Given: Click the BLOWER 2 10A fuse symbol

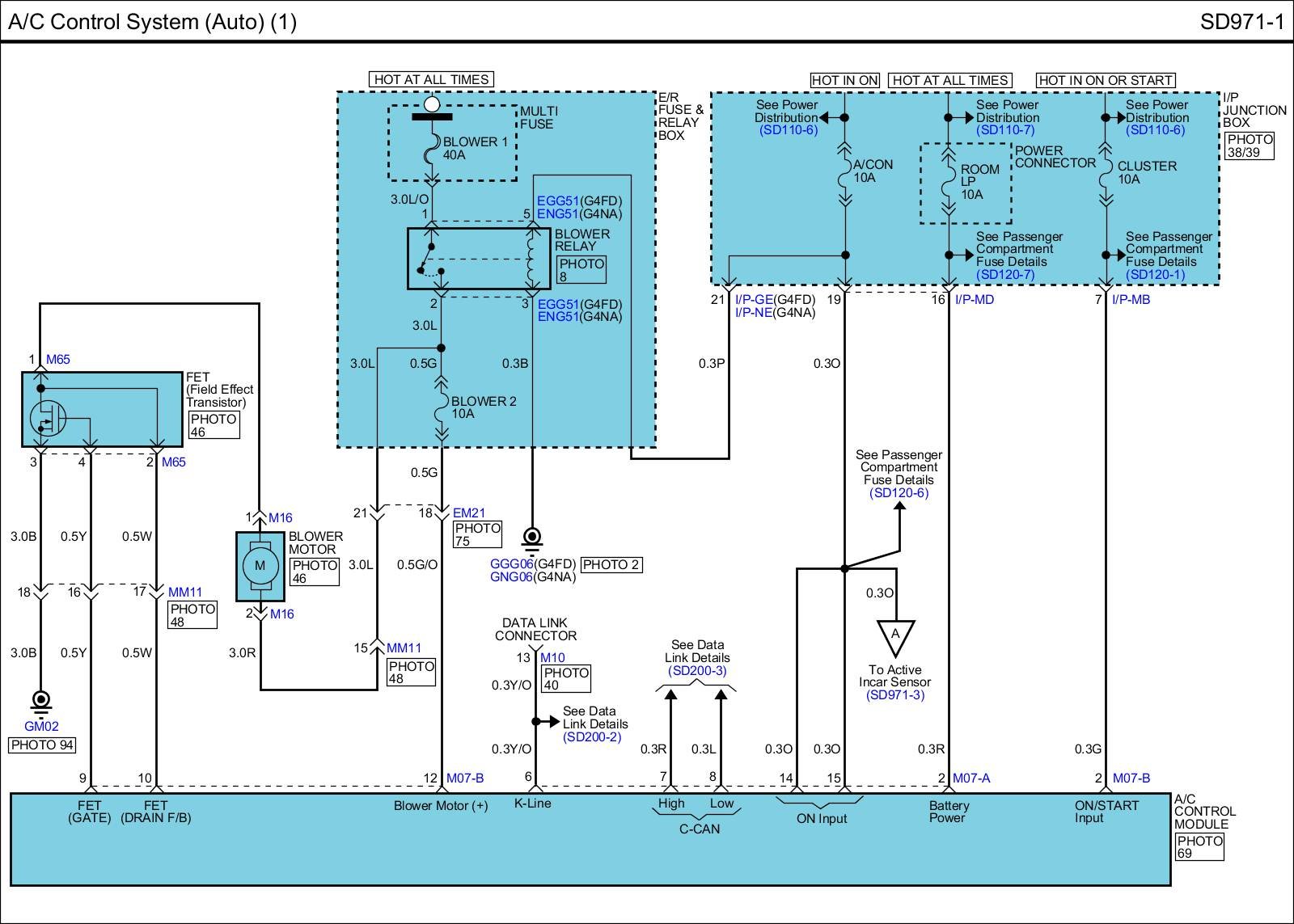Looking at the screenshot, I should pos(441,408).
